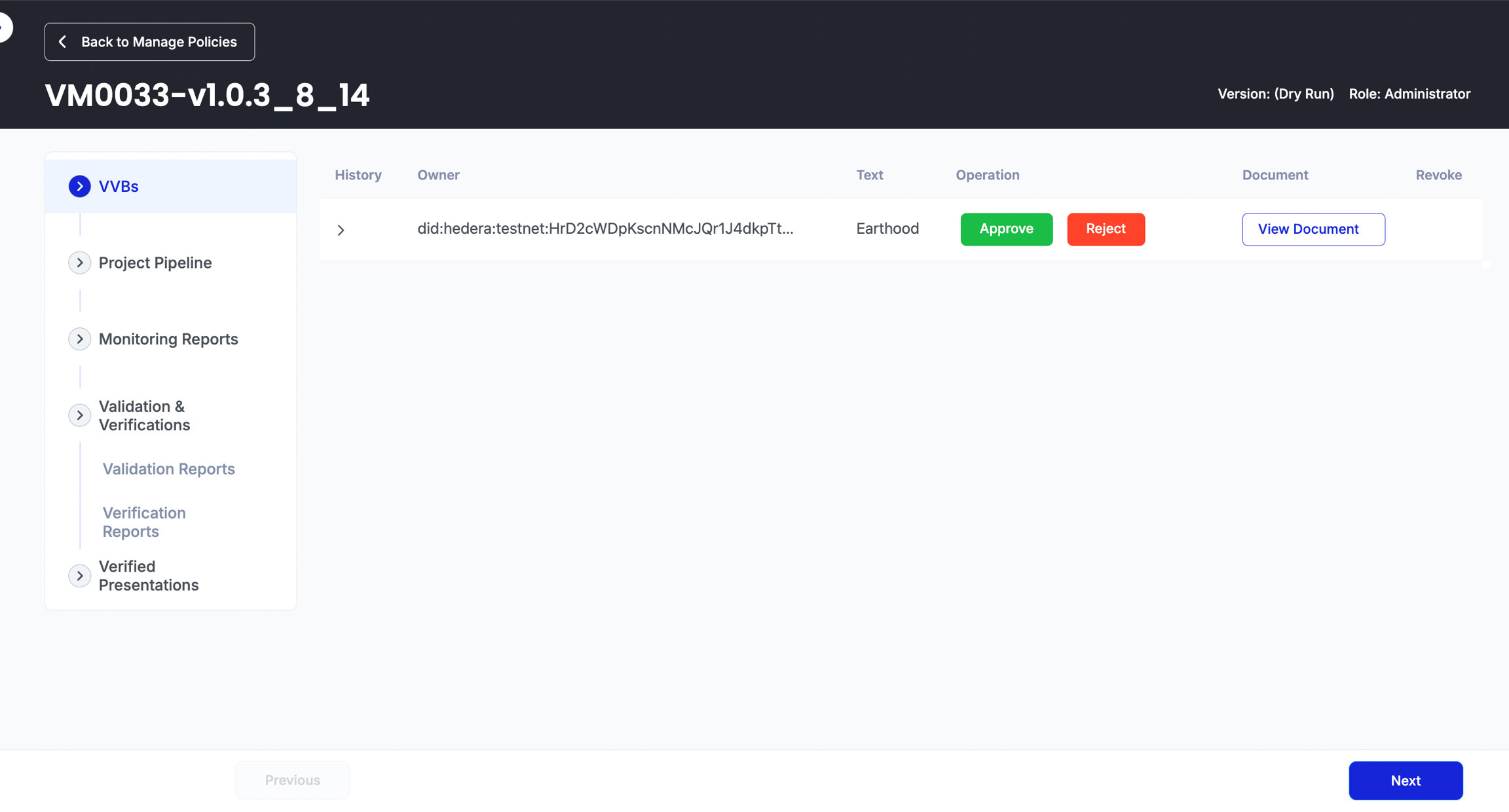Click the back arrow icon in Manage Policies button
Screen dimensions: 1509x812
click(x=63, y=42)
